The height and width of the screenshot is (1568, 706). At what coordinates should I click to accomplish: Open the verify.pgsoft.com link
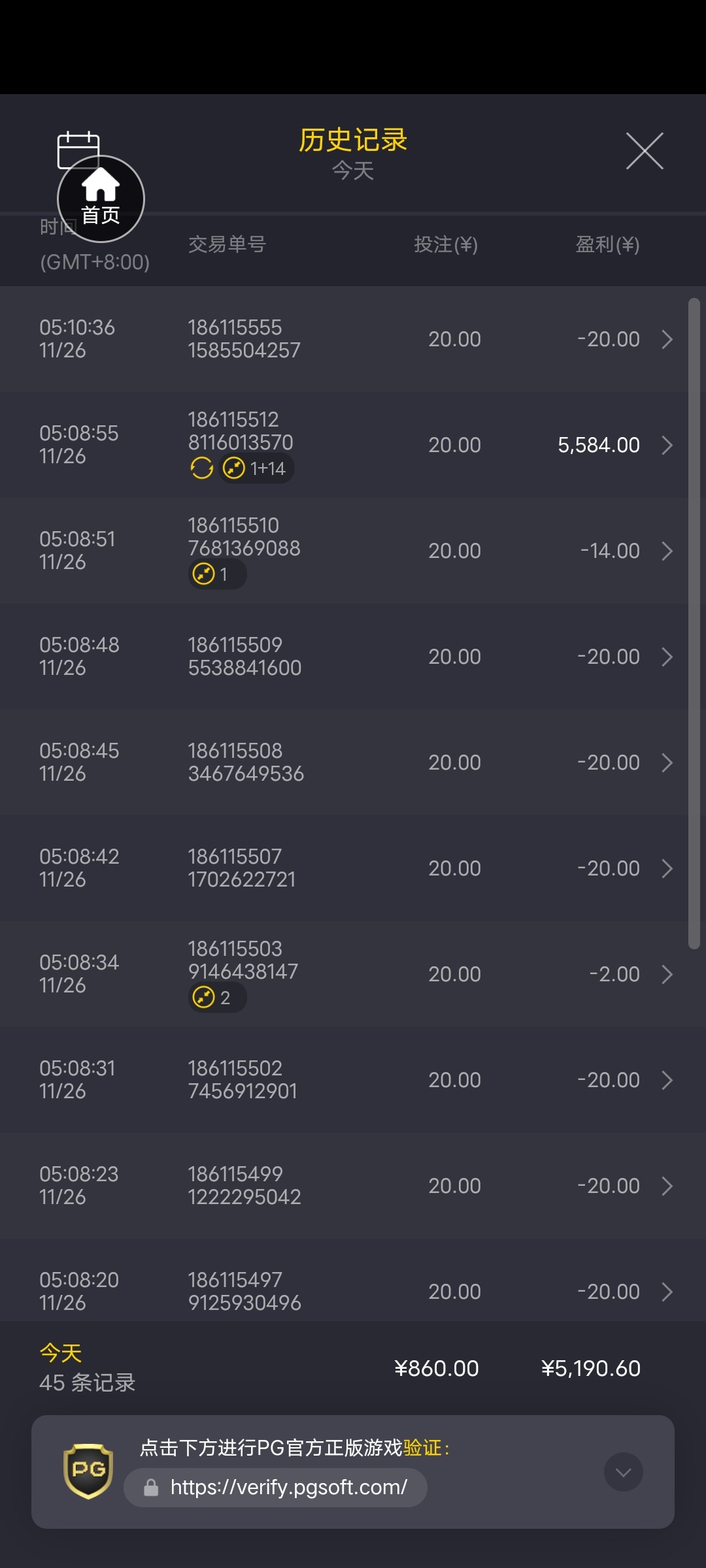[x=288, y=1488]
